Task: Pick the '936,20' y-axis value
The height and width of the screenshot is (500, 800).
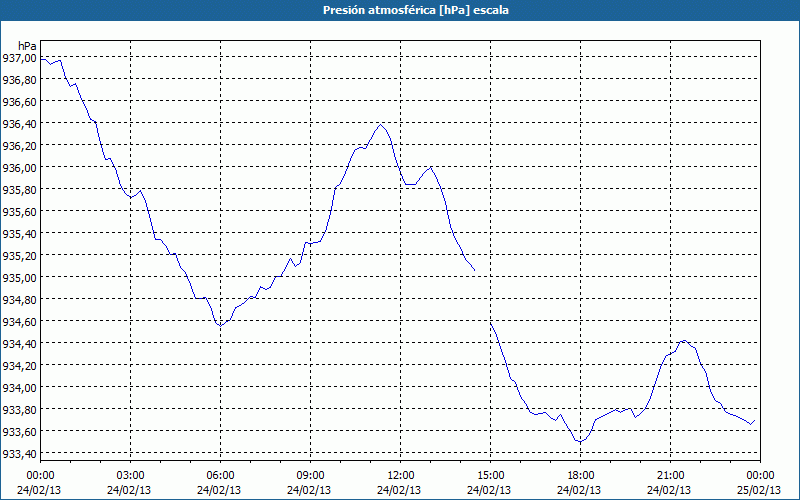Action: click(x=20, y=145)
